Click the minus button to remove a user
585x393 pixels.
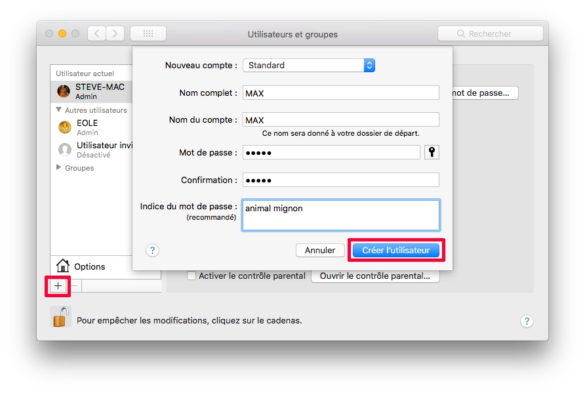[75, 286]
